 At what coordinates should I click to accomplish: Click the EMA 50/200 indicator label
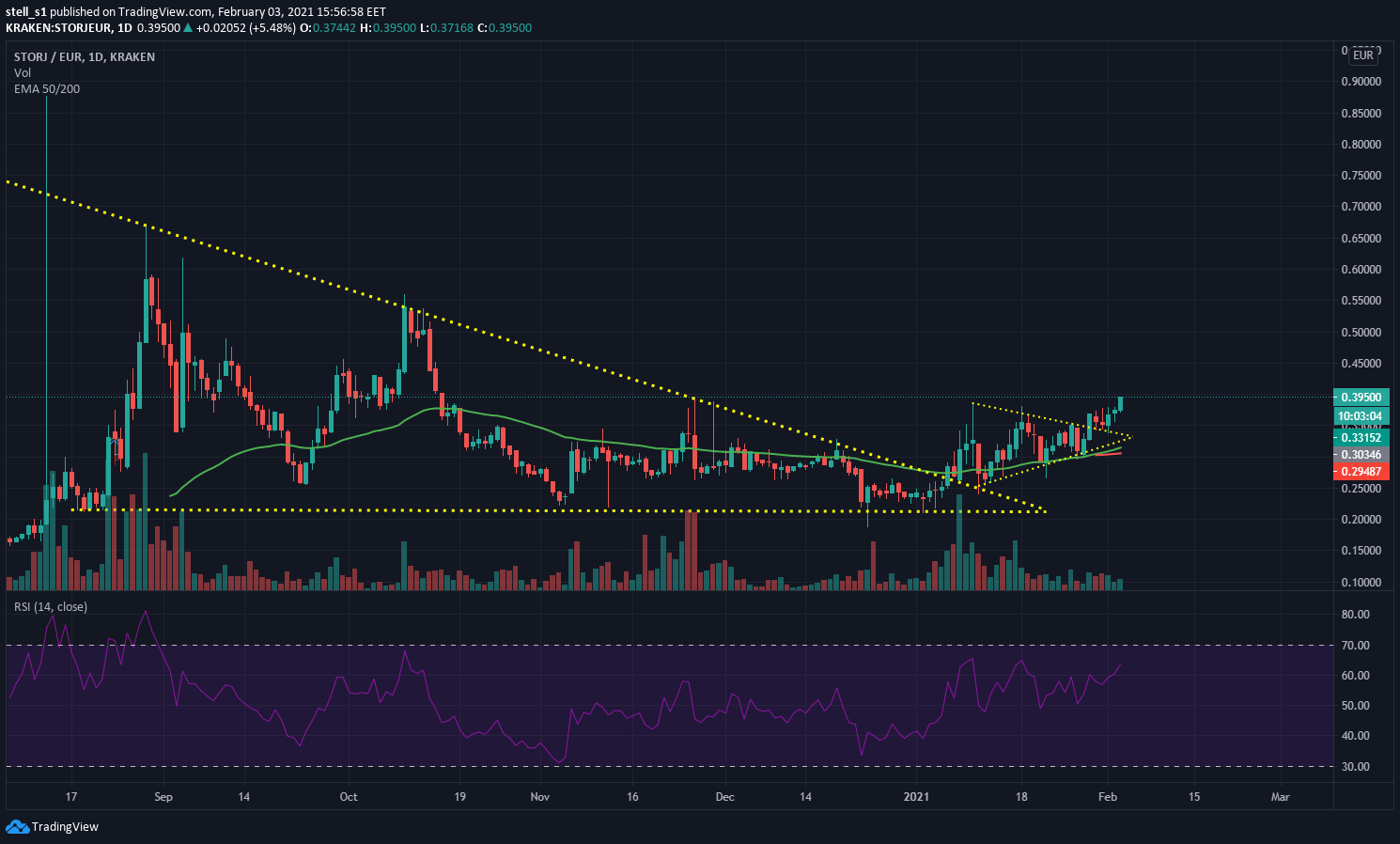pos(47,89)
